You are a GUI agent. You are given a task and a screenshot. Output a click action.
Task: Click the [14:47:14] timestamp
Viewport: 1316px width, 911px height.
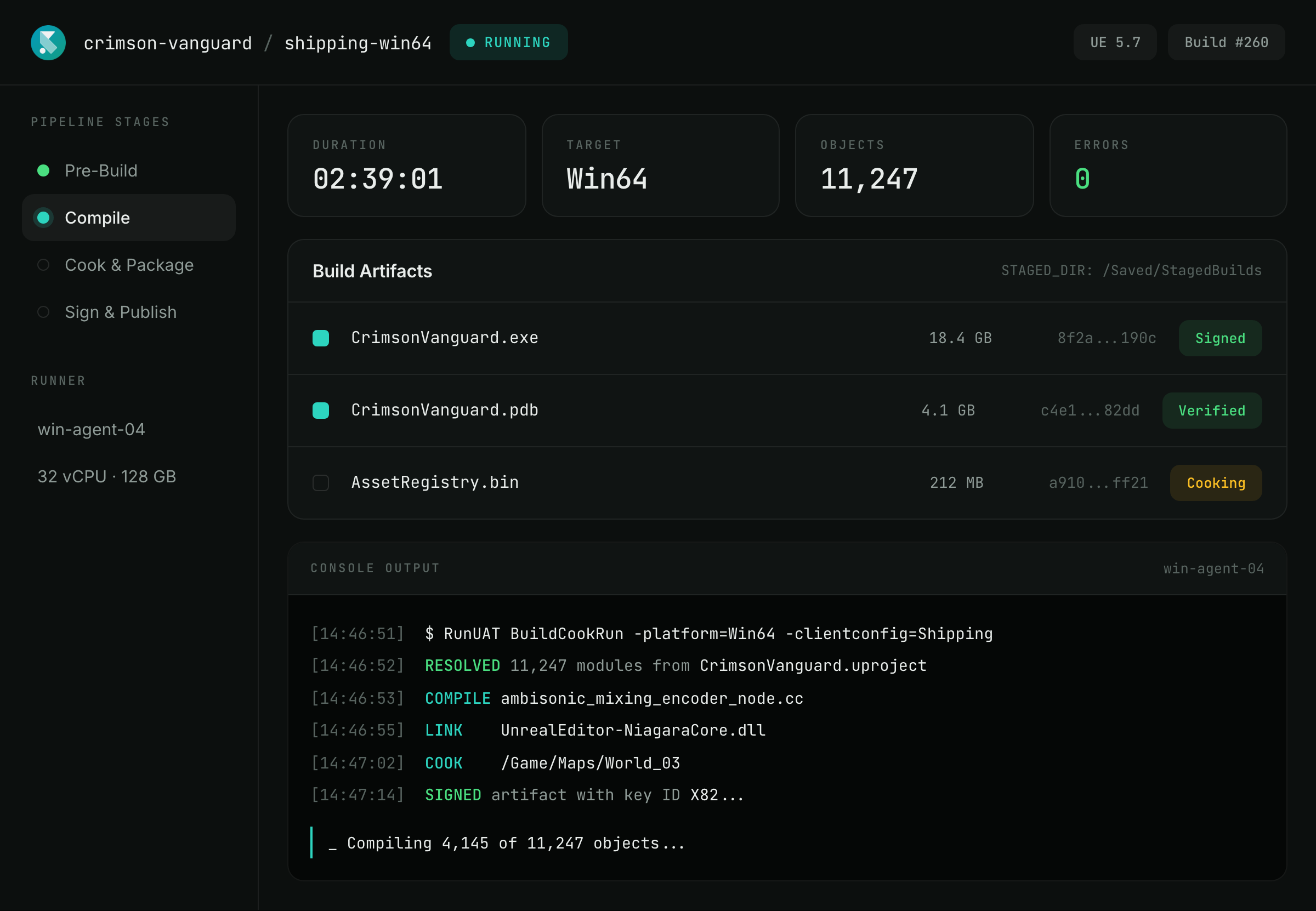(358, 795)
